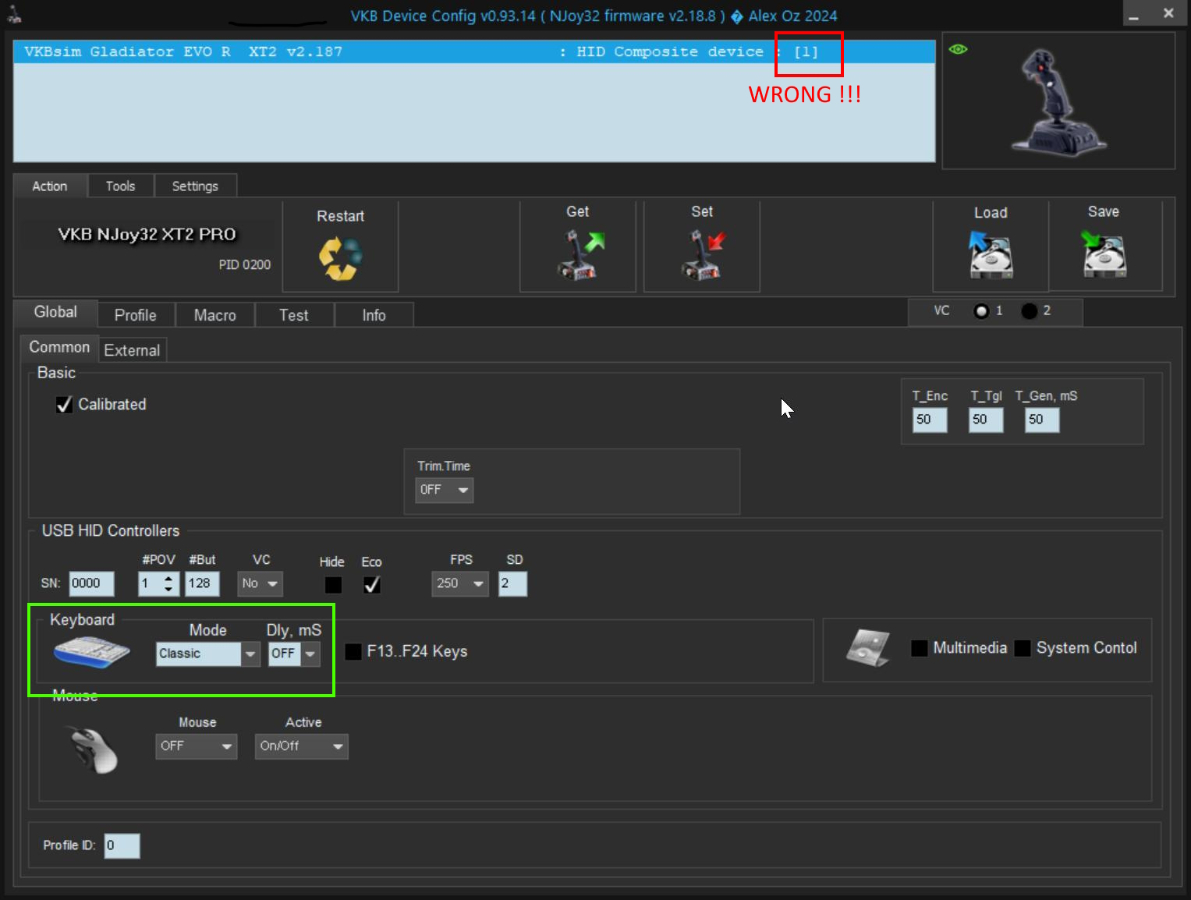1191x900 pixels.
Task: Select VC radio option 1
Action: 981,311
